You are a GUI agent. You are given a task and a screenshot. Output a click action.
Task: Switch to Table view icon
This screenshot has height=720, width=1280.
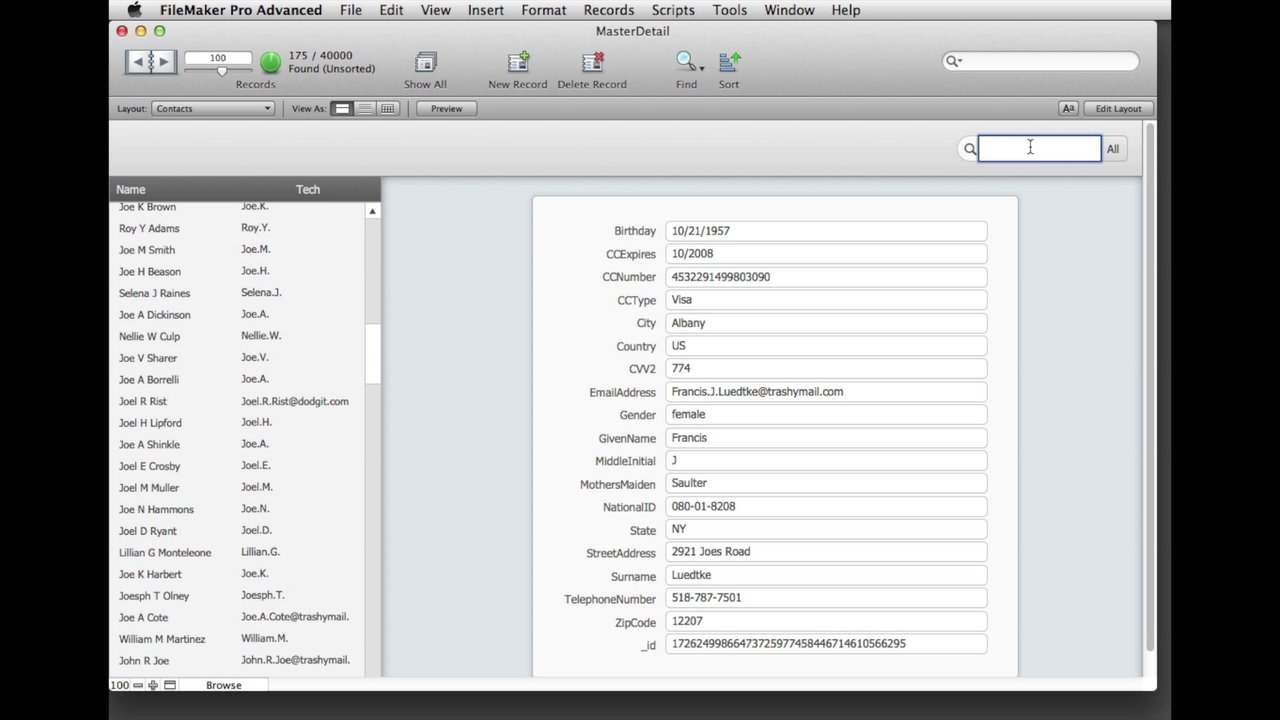[x=388, y=108]
